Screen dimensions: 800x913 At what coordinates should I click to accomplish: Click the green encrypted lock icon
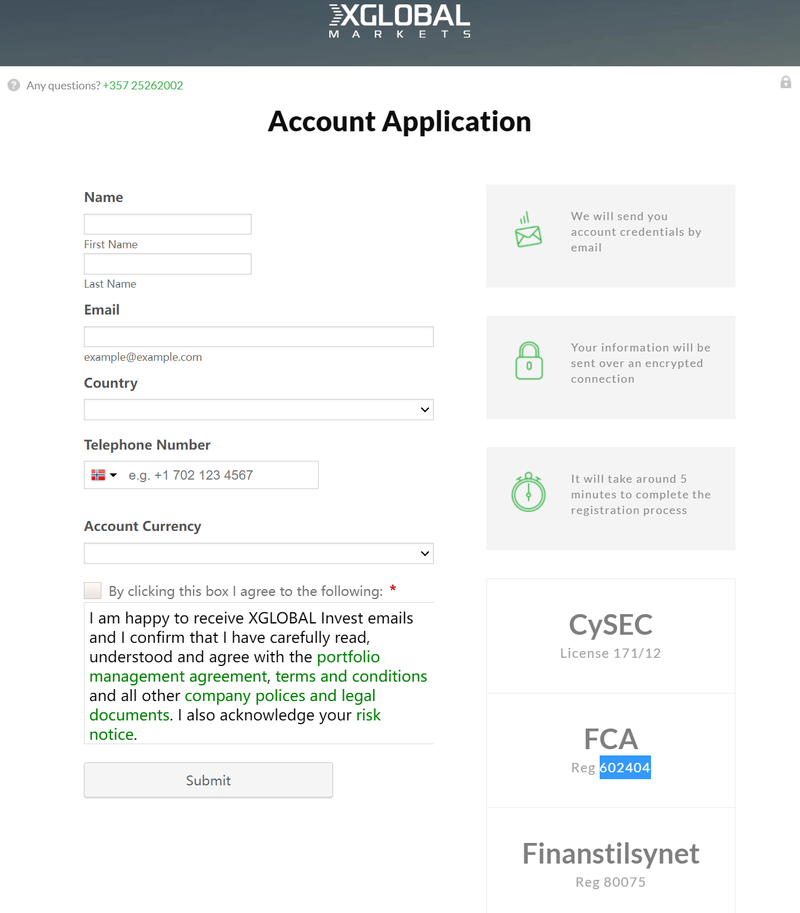[x=529, y=361]
